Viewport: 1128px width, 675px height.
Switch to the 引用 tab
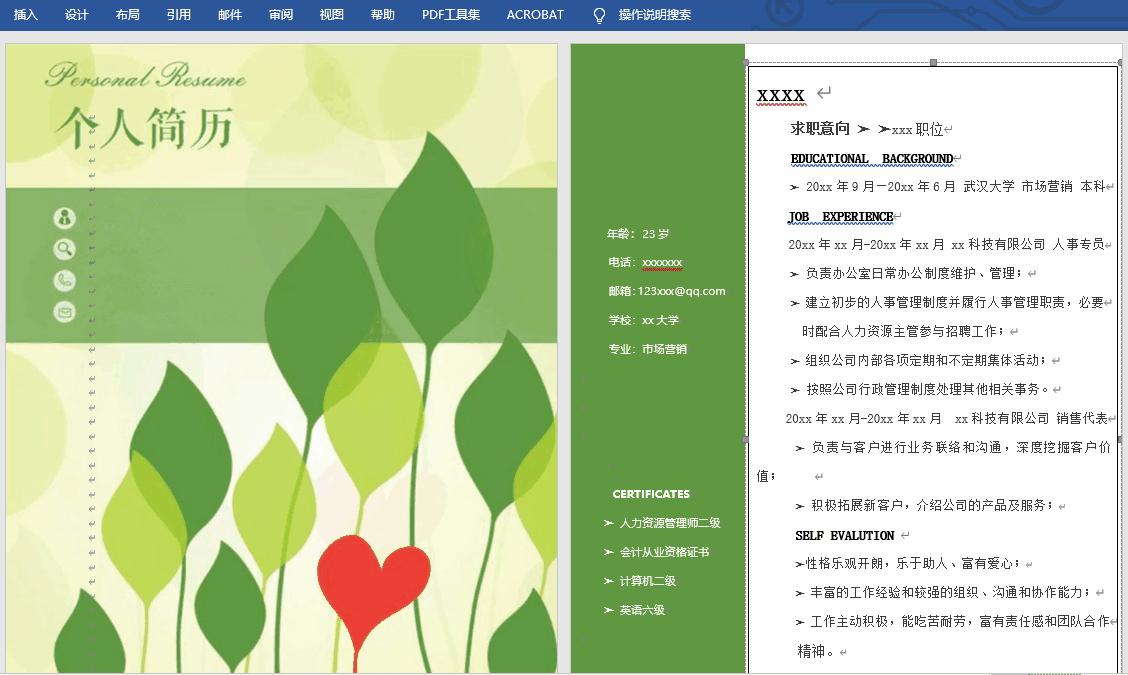(x=178, y=15)
